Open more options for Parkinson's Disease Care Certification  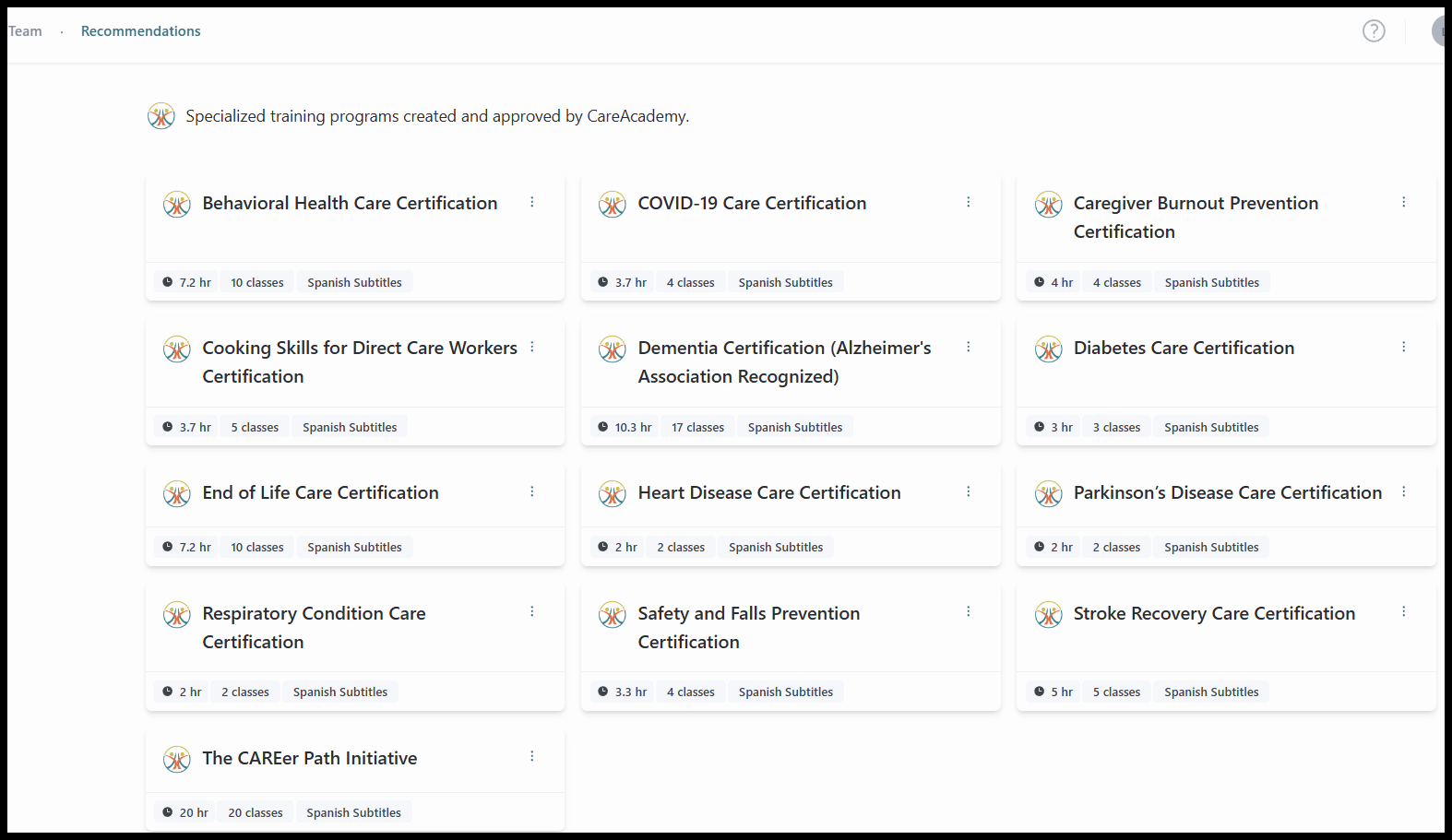pos(1404,491)
